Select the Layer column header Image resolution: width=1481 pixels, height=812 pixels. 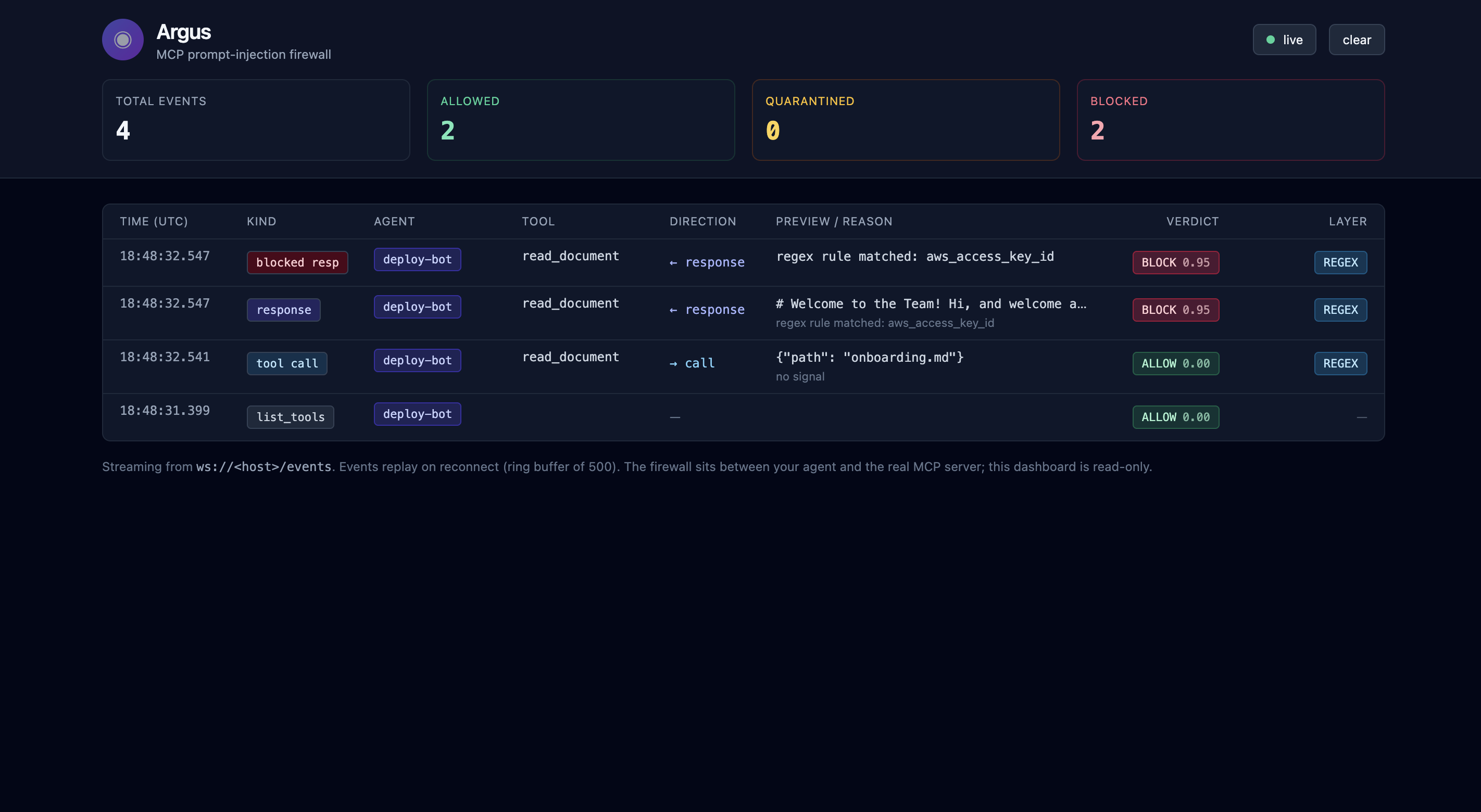click(x=1348, y=221)
